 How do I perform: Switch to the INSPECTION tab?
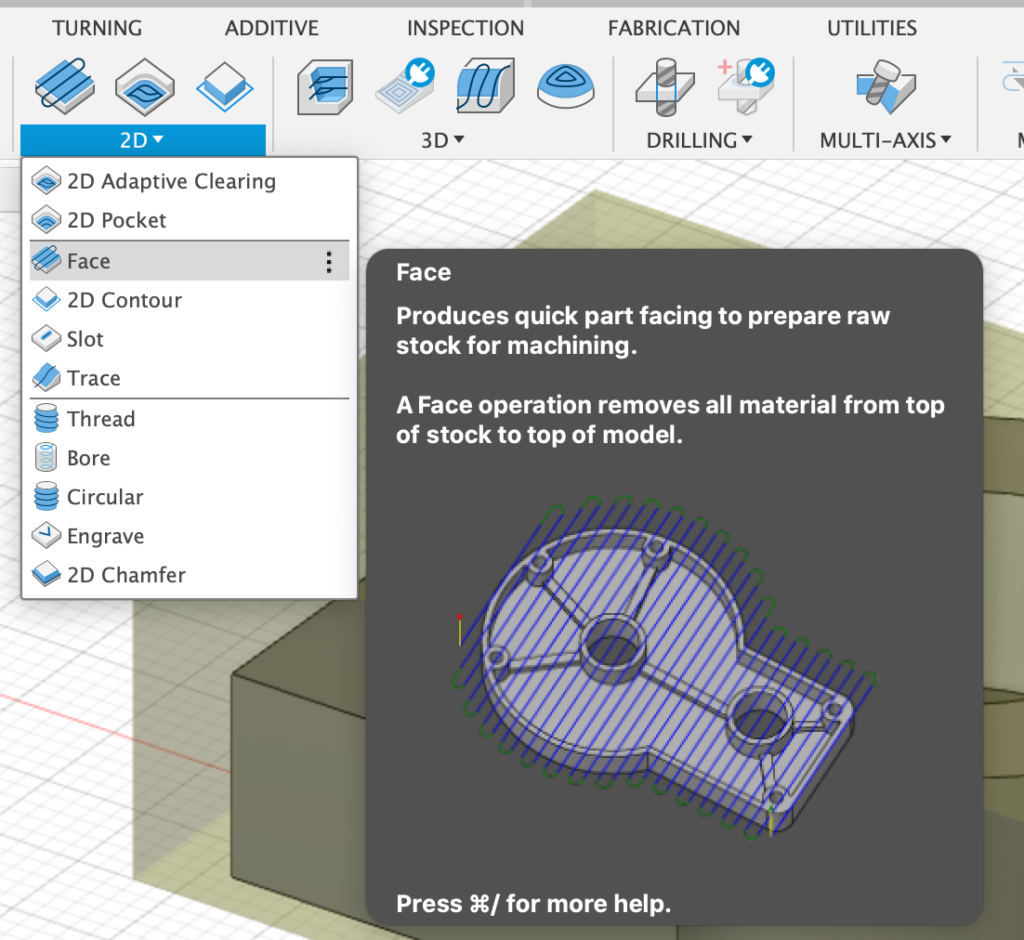(x=465, y=28)
